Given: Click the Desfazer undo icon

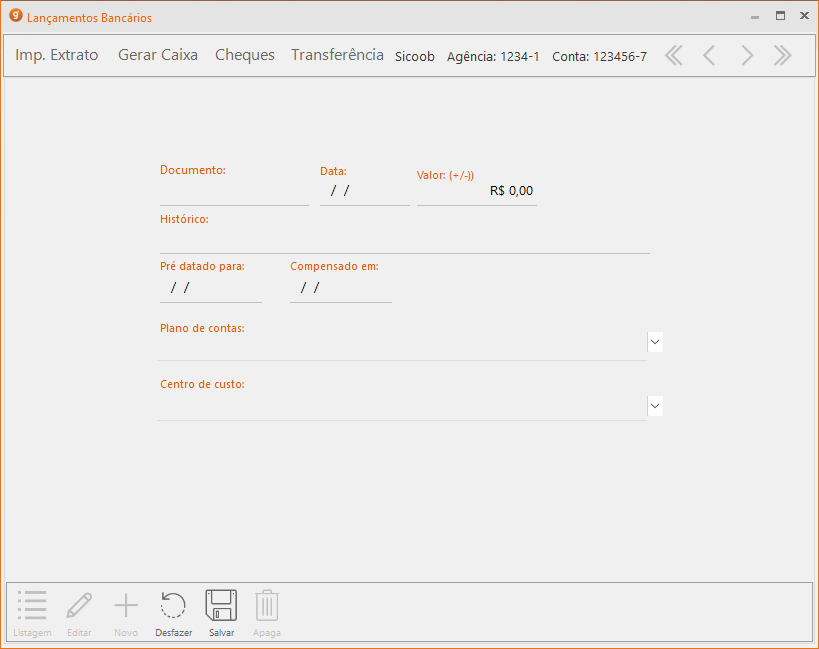Looking at the screenshot, I should [173, 605].
